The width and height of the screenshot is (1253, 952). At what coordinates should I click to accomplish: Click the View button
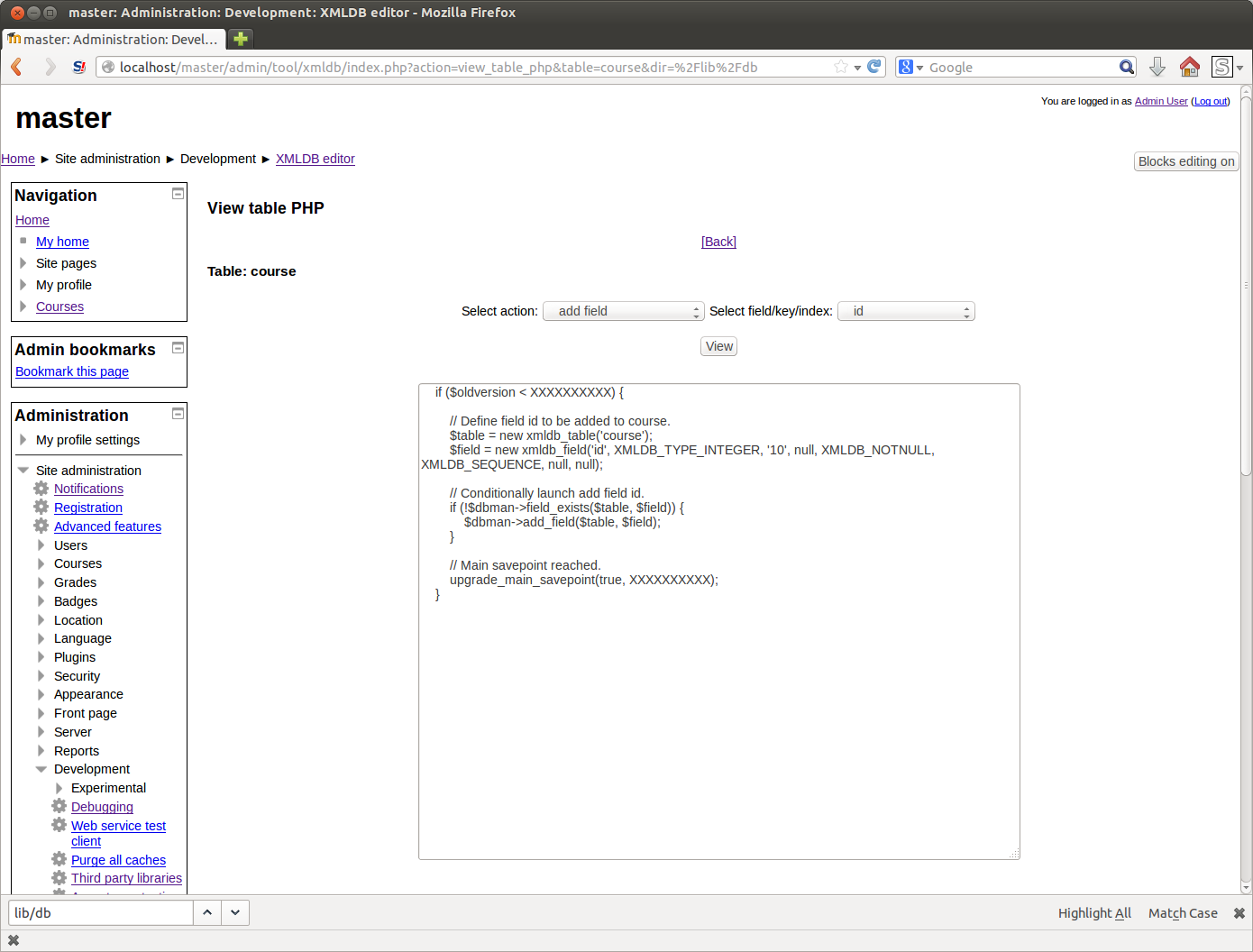coord(718,346)
